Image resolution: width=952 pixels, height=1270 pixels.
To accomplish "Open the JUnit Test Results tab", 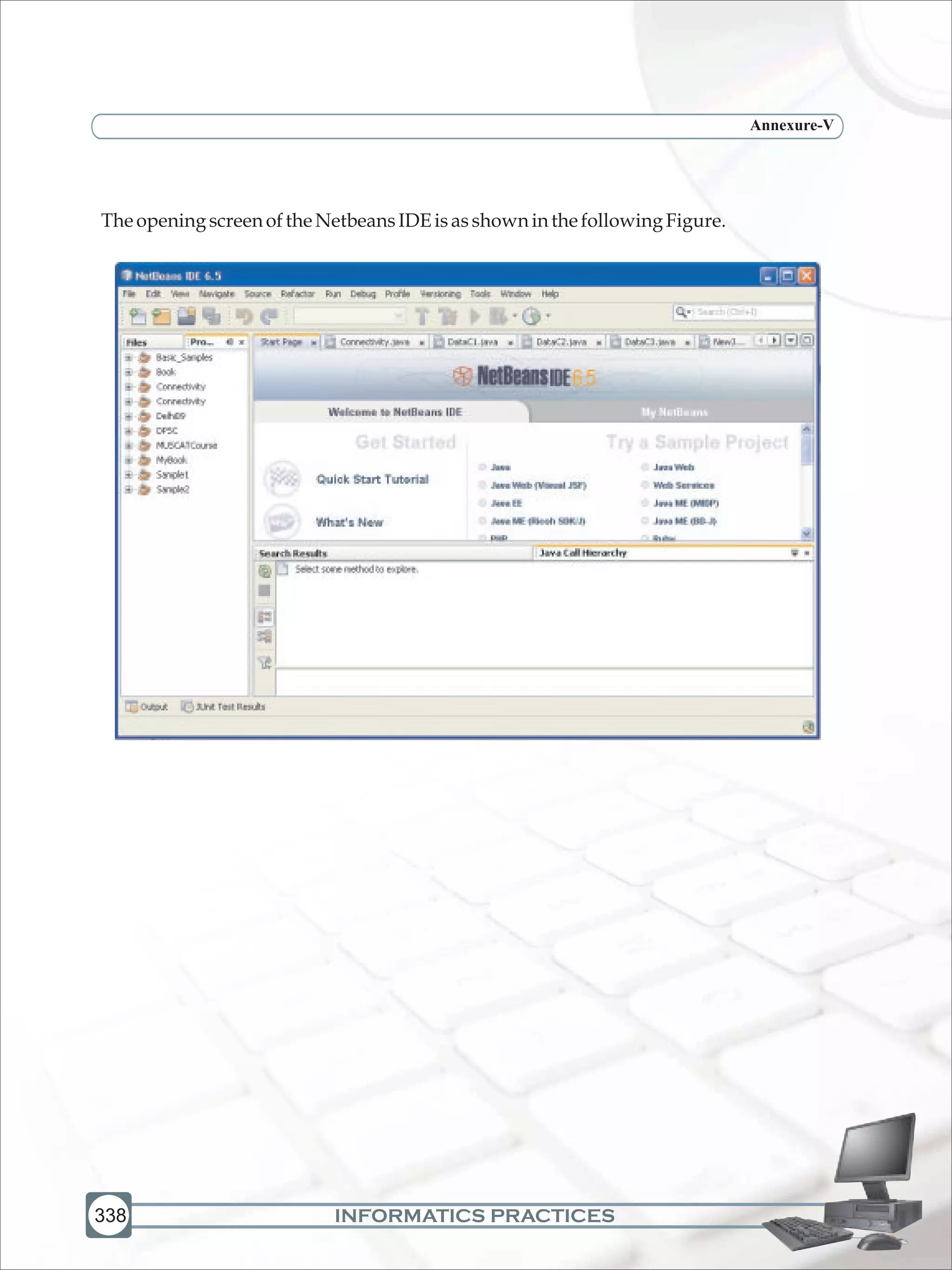I will tap(223, 707).
